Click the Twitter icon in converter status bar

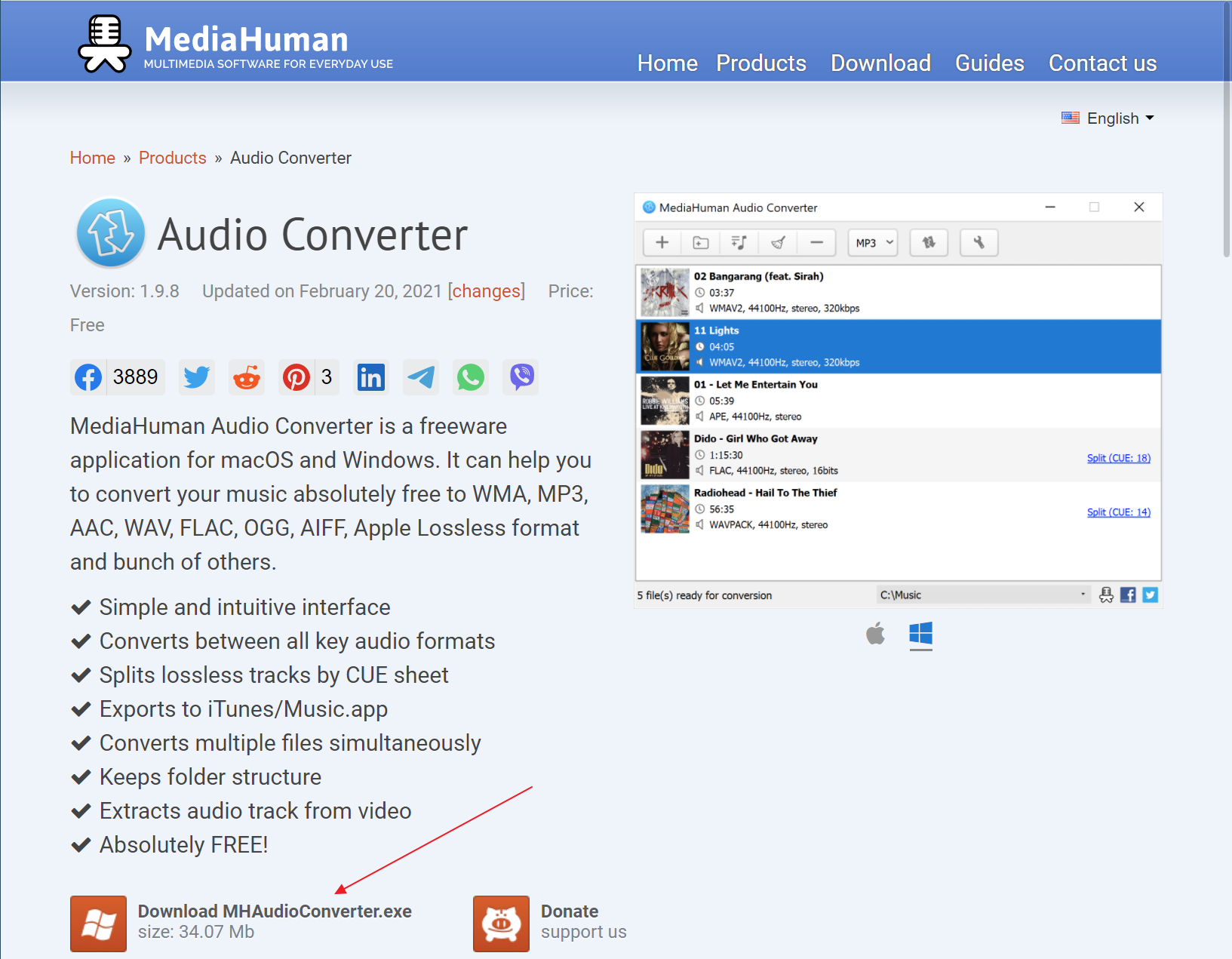click(1150, 595)
